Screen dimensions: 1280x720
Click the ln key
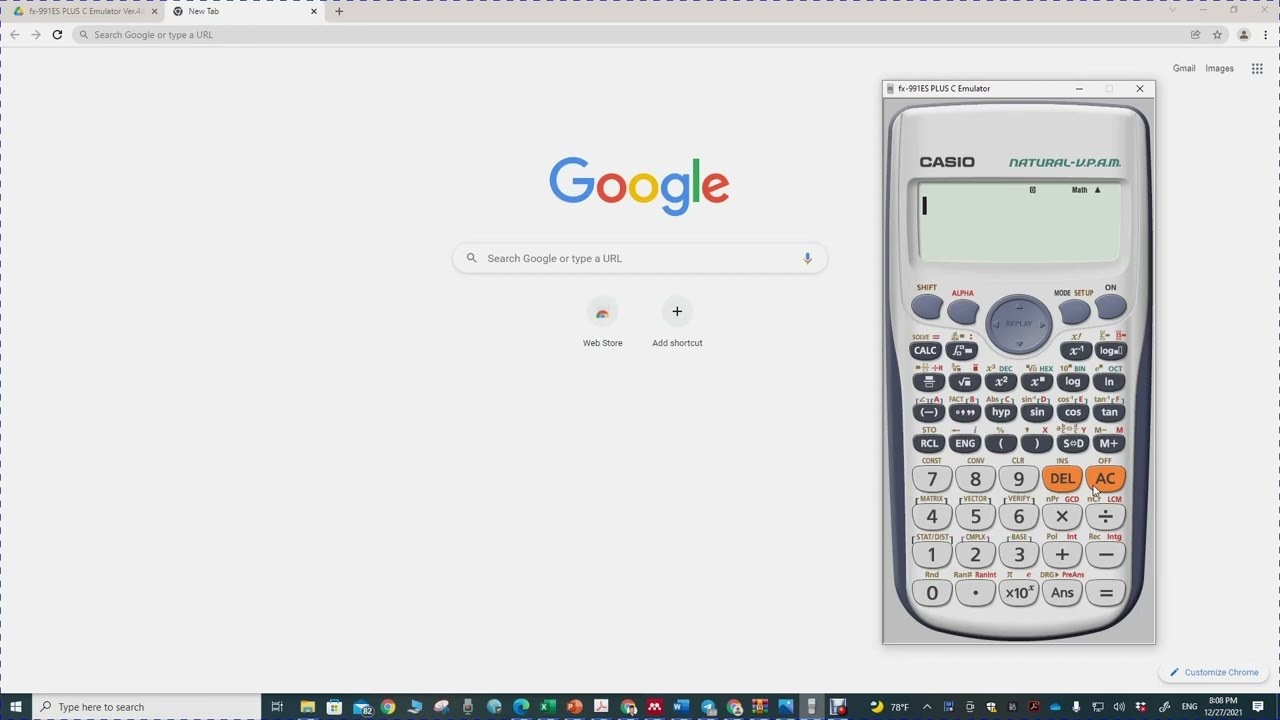click(x=1109, y=382)
